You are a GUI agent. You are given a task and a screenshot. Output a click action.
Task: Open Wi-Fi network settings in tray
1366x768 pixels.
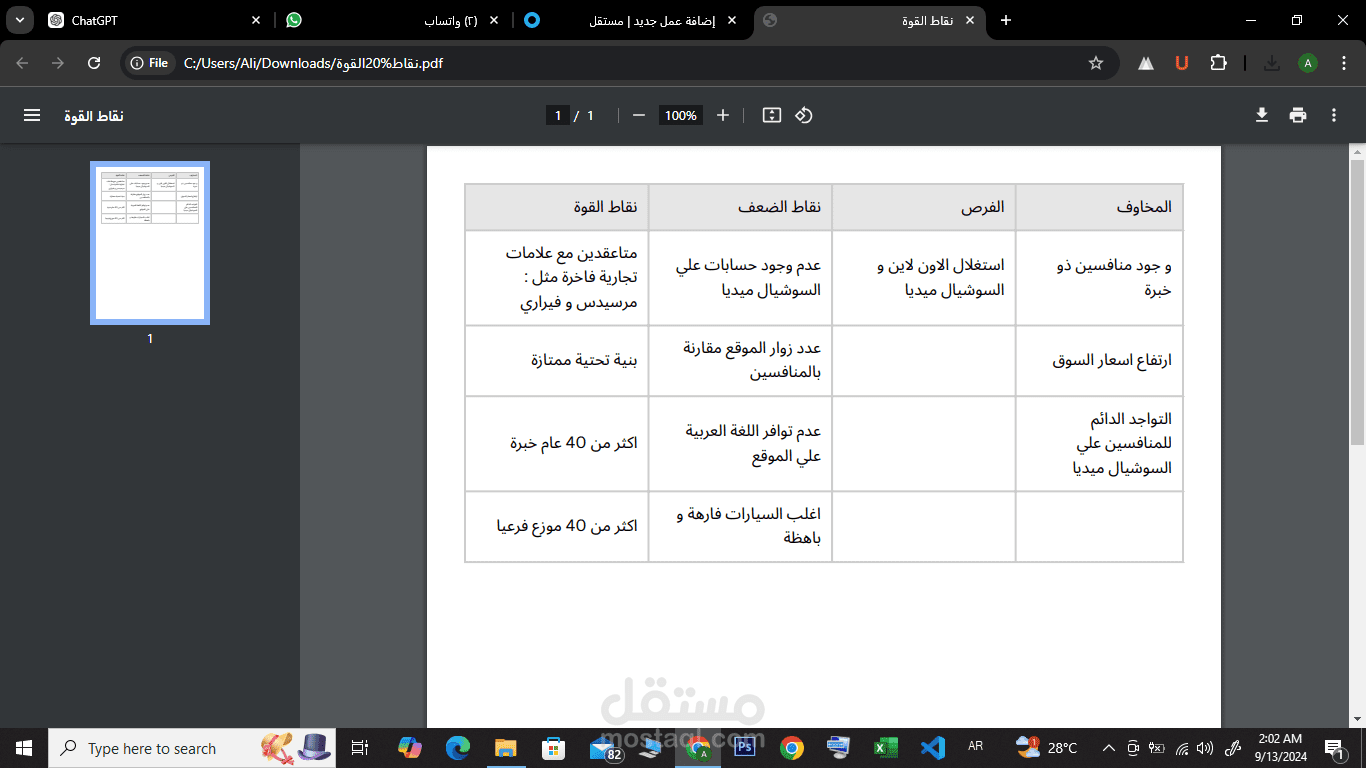pos(1182,748)
